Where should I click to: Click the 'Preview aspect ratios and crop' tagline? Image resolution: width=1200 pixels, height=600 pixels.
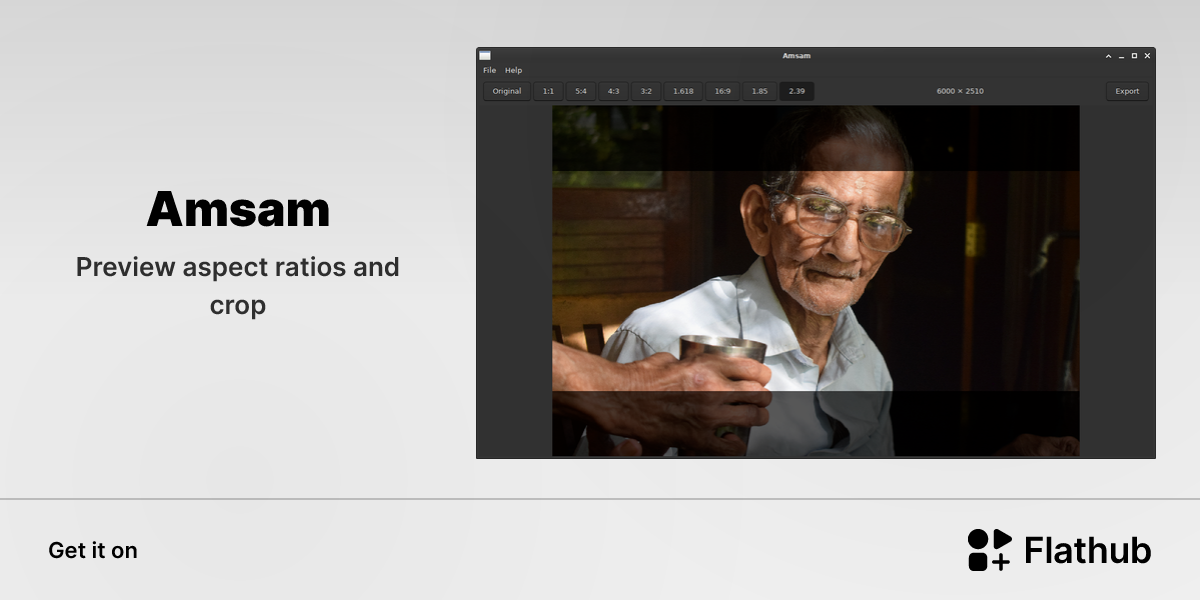pyautogui.click(x=238, y=286)
